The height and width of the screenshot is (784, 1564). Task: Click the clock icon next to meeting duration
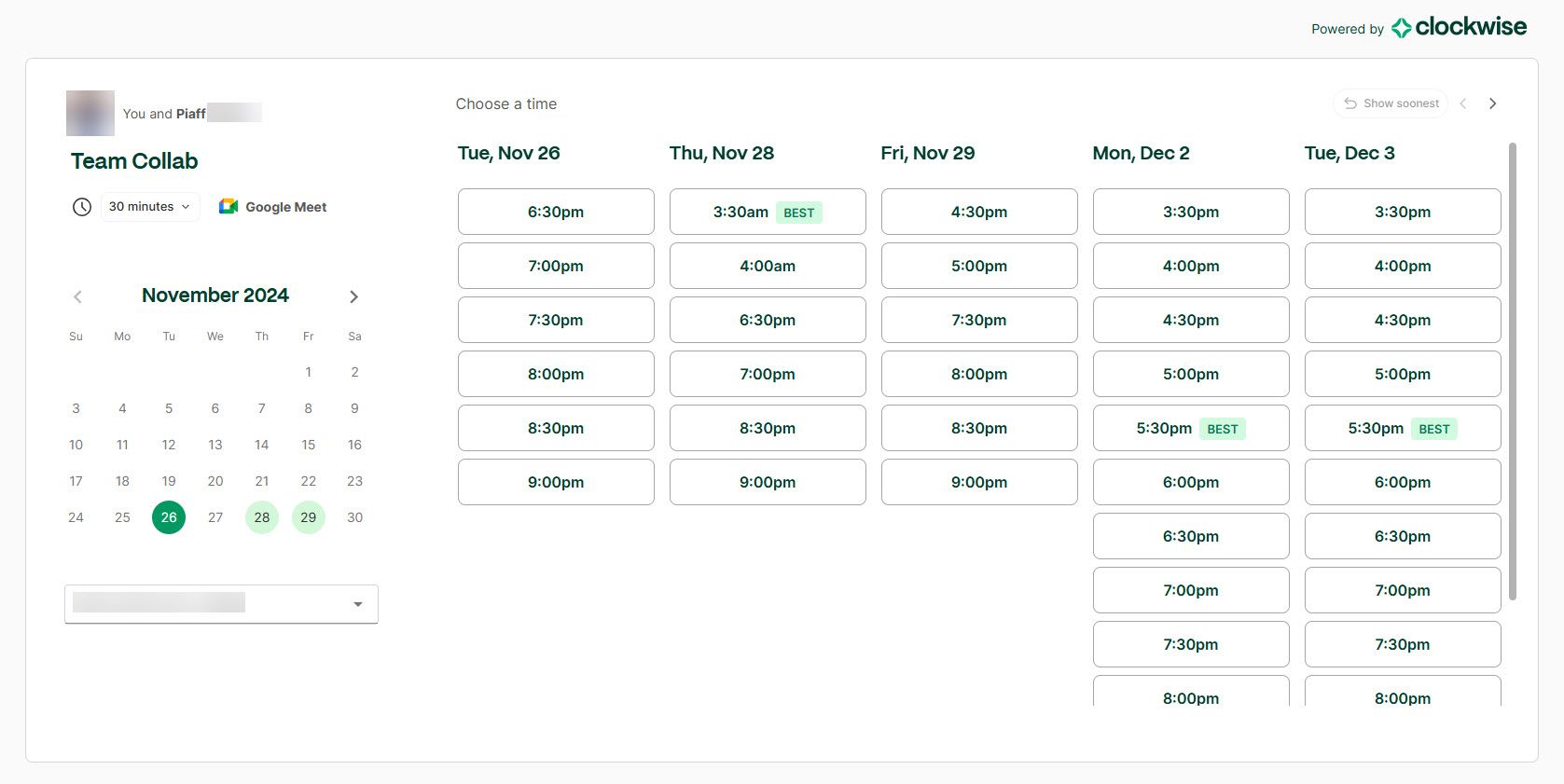click(x=81, y=206)
